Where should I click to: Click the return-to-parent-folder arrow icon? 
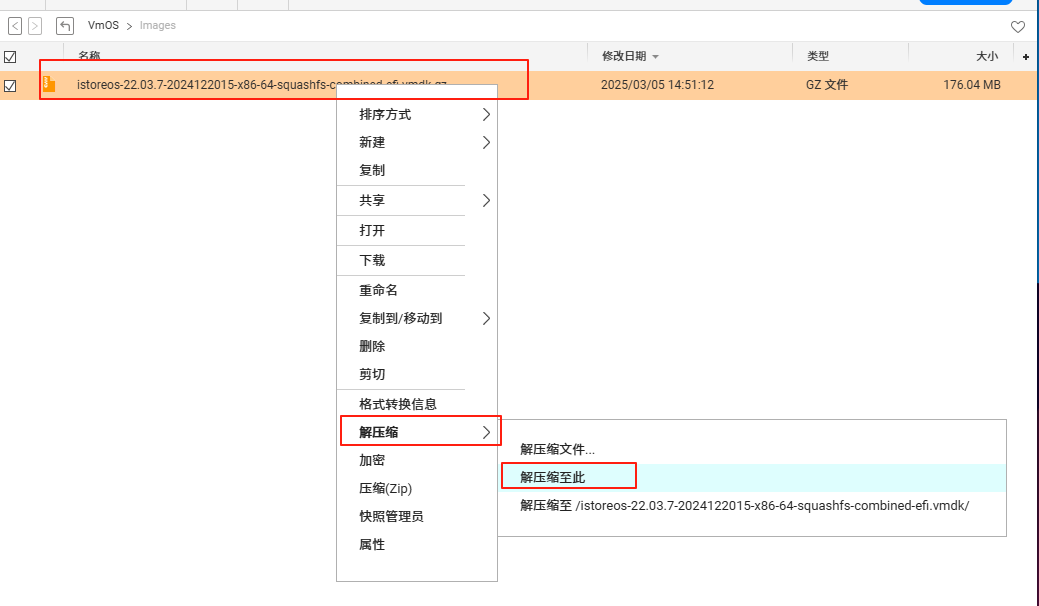pyautogui.click(x=64, y=26)
